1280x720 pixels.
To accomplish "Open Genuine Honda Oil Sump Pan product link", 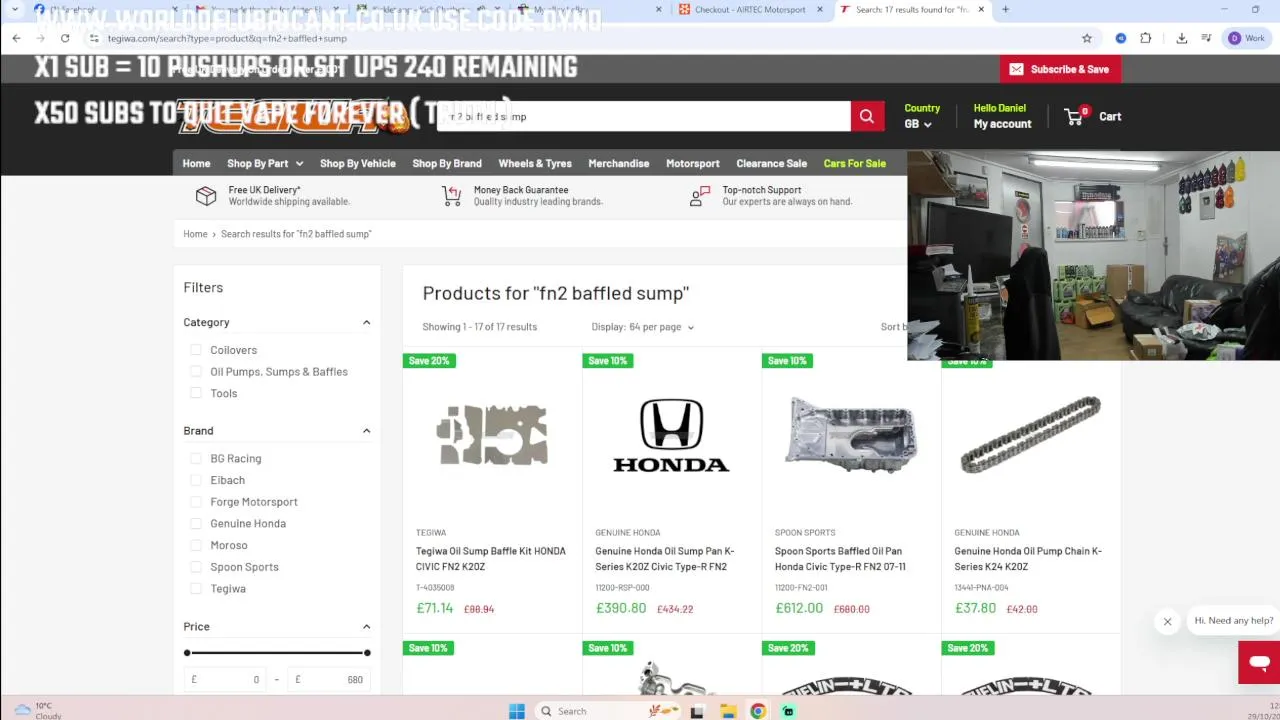I will click(x=665, y=559).
